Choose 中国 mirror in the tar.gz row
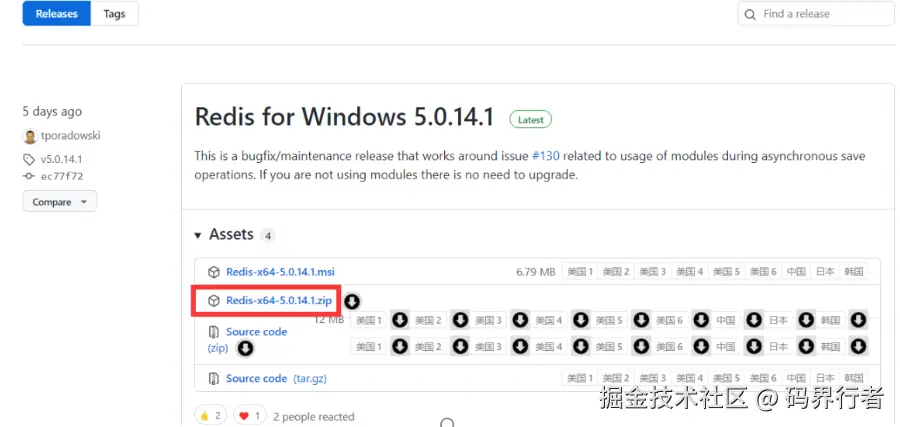 click(796, 378)
